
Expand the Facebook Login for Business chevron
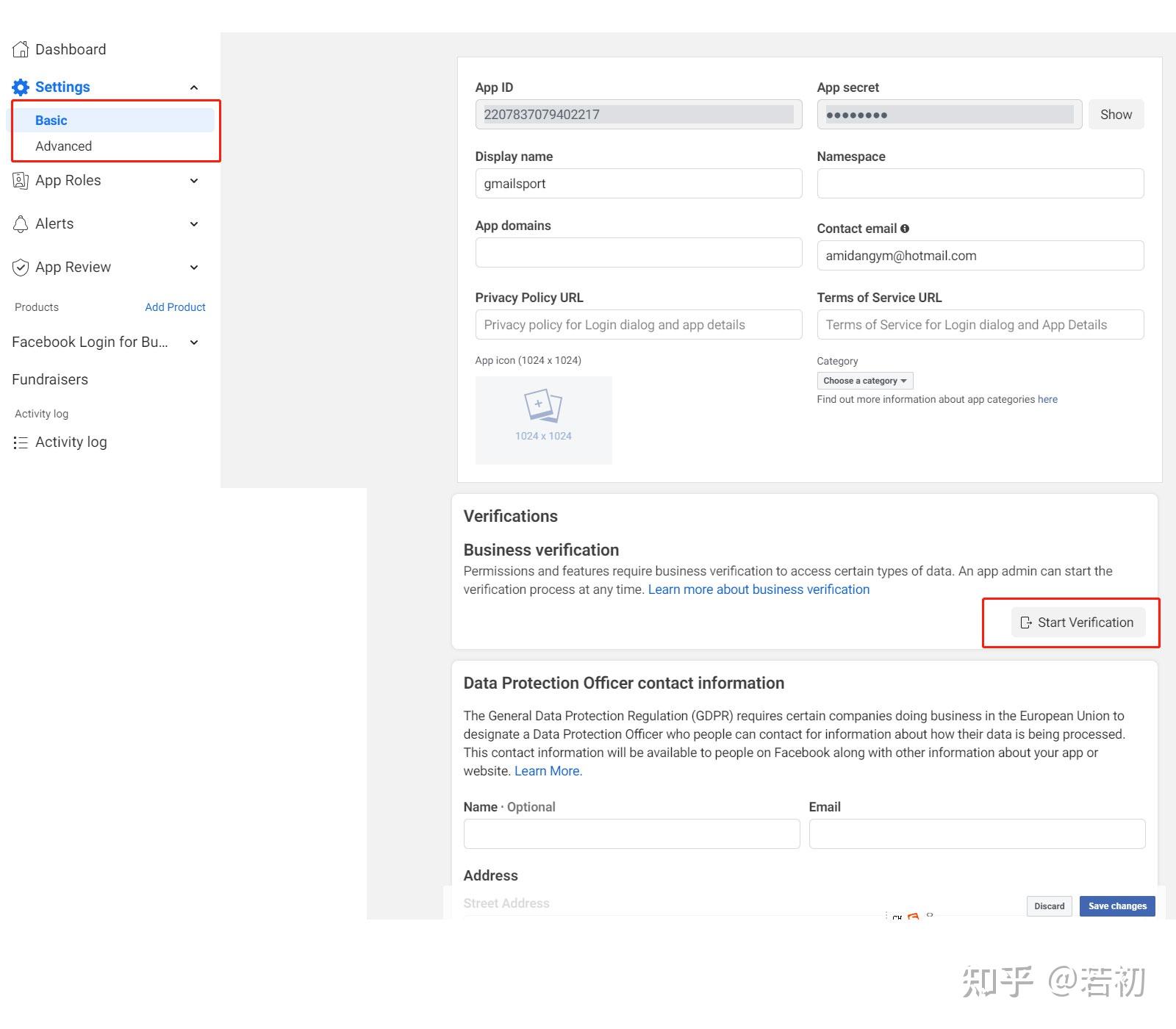point(194,343)
